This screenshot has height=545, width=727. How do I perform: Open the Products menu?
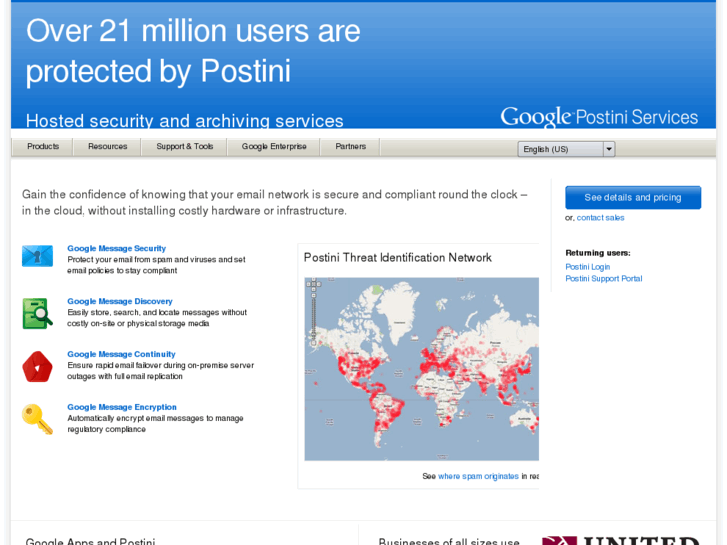pyautogui.click(x=43, y=147)
